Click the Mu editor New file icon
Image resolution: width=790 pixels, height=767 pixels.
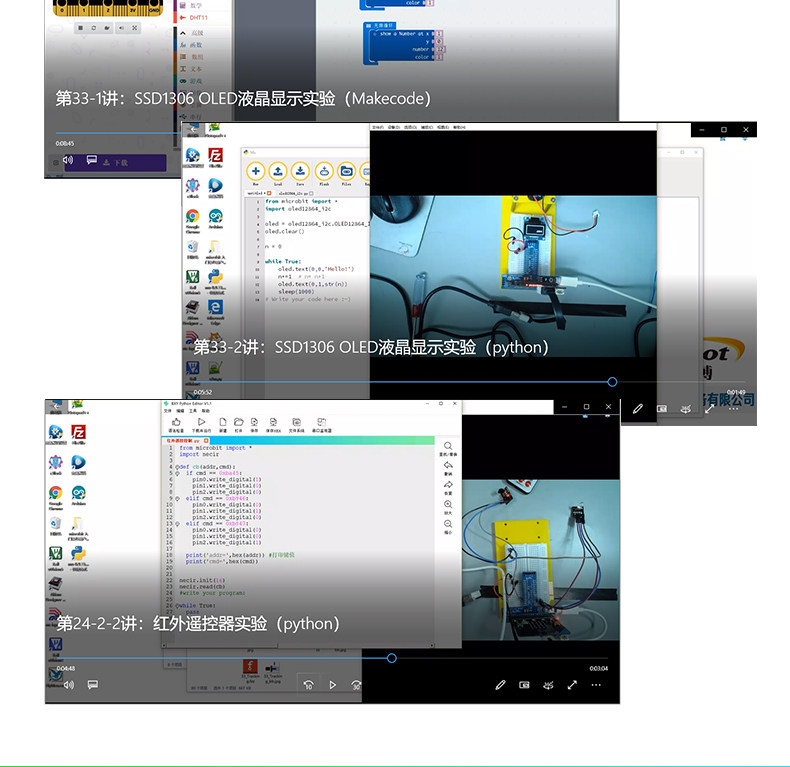point(255,171)
